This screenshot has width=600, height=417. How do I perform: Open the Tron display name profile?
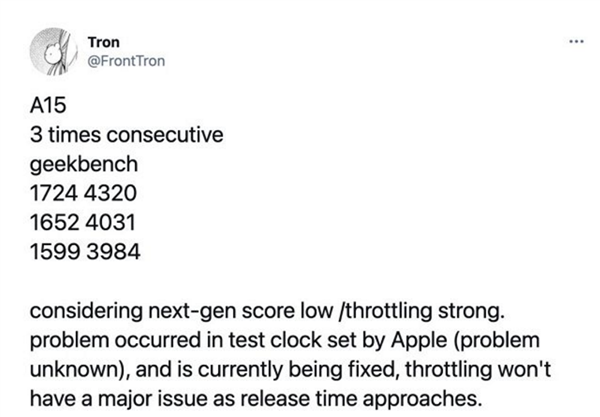point(104,42)
